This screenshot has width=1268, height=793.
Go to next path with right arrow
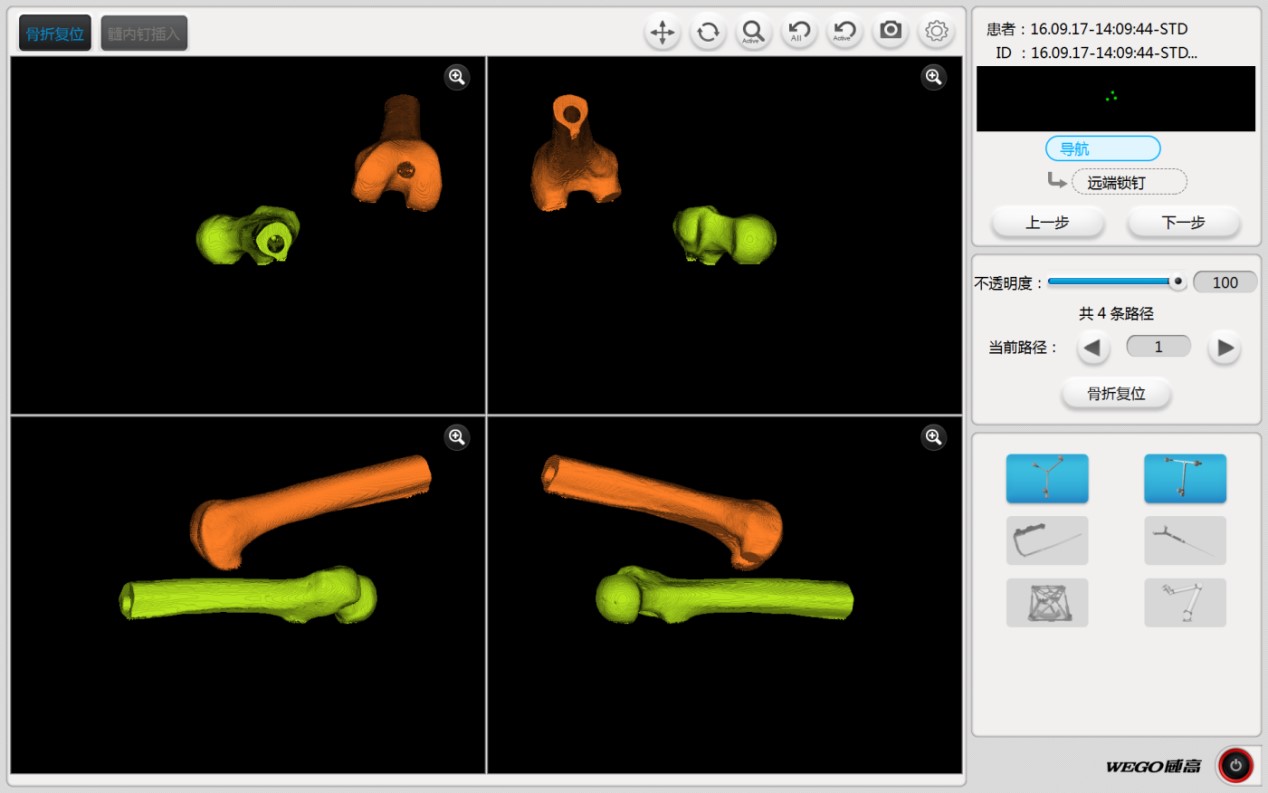point(1224,348)
